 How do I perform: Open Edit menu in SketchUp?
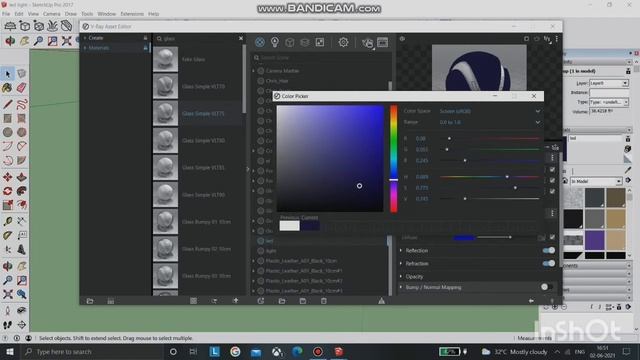tap(19, 14)
